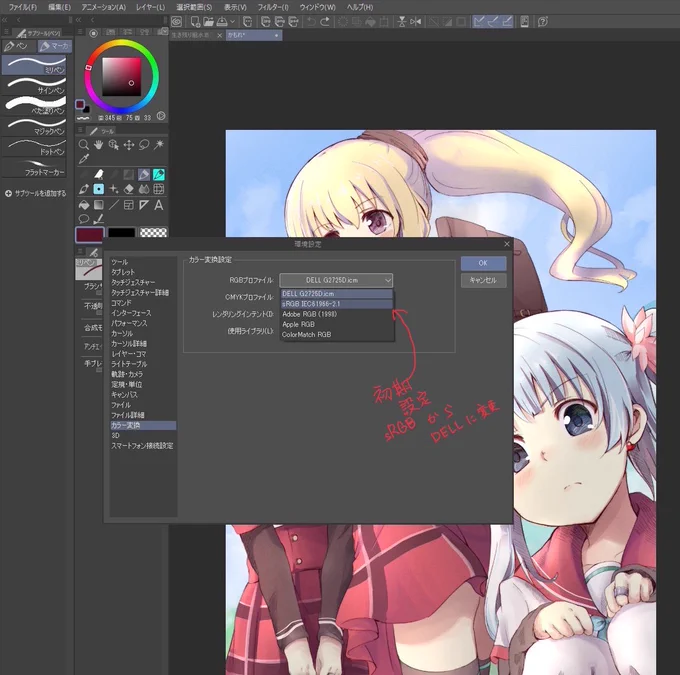Open the 編集(E) menu
Viewport: 680px width, 675px height.
(59, 7)
